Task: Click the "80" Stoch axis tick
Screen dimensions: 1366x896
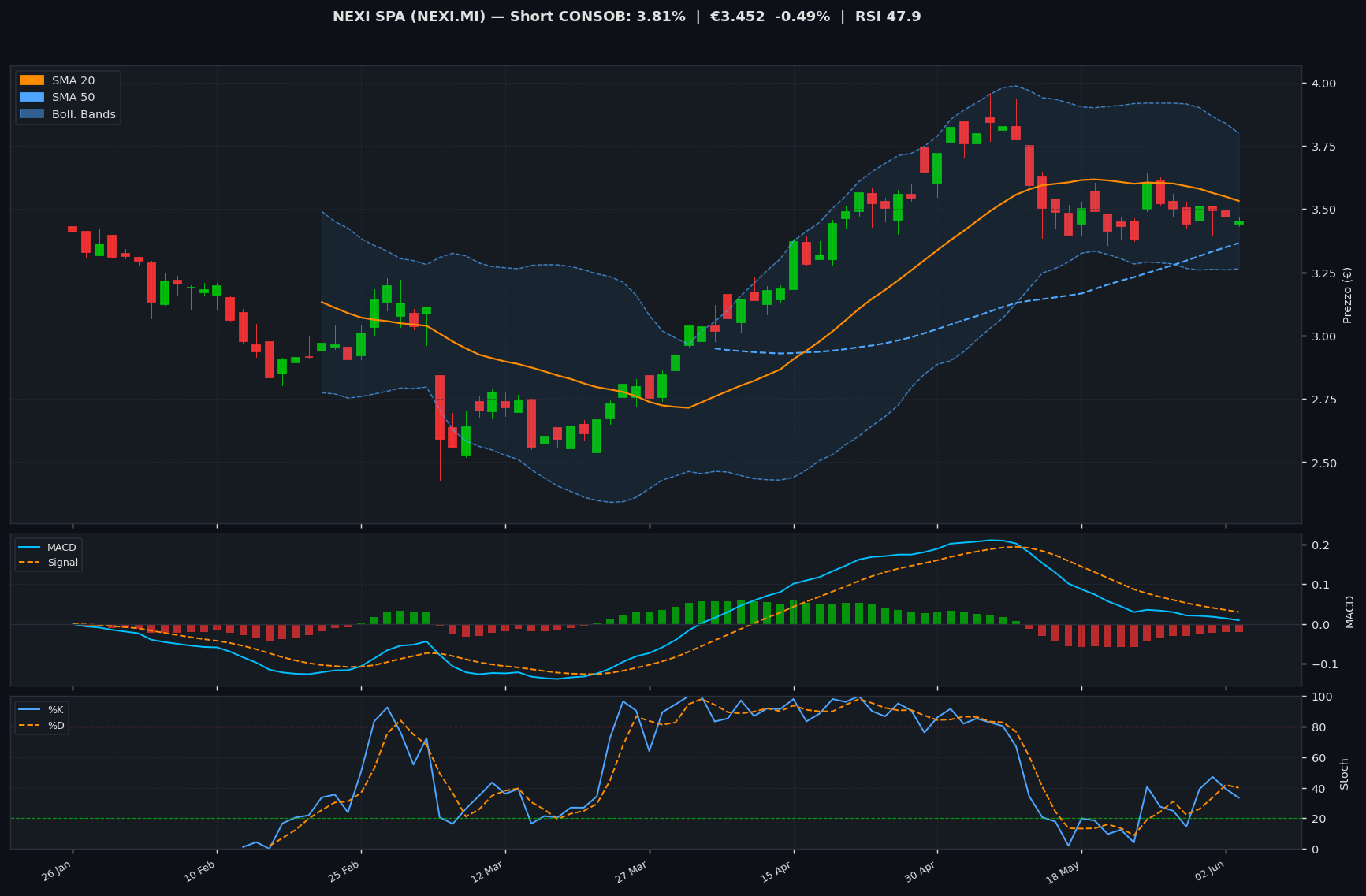Action: tap(1319, 727)
